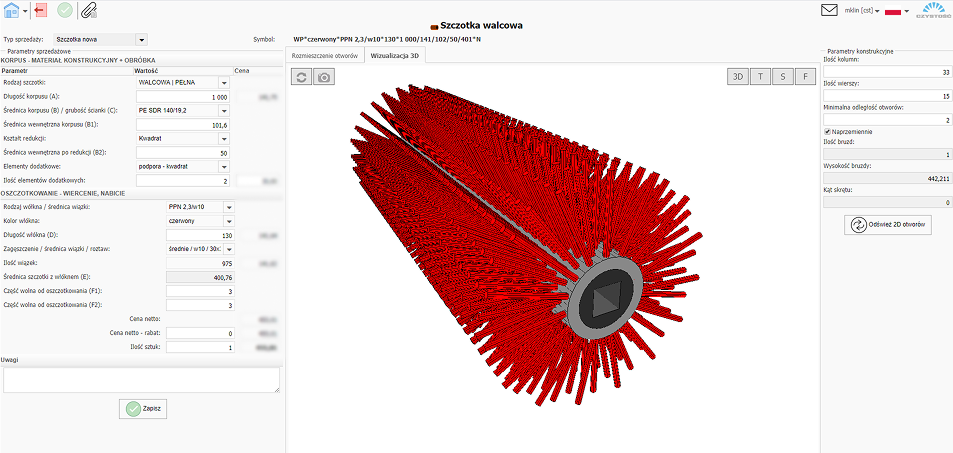Edit the Długość korpusu (A) field

pyautogui.click(x=183, y=97)
